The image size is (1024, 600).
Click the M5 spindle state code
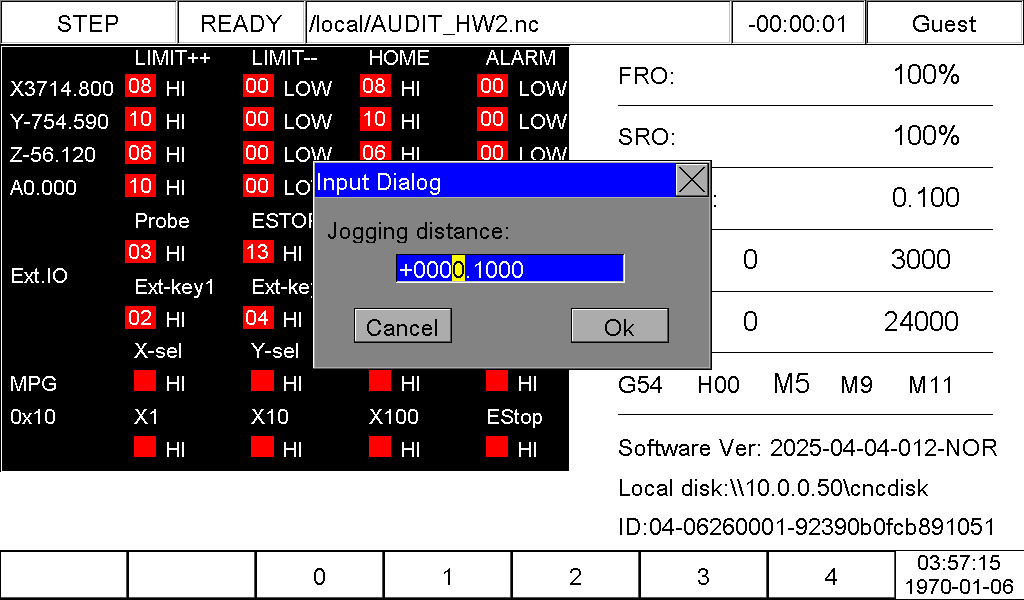[792, 384]
